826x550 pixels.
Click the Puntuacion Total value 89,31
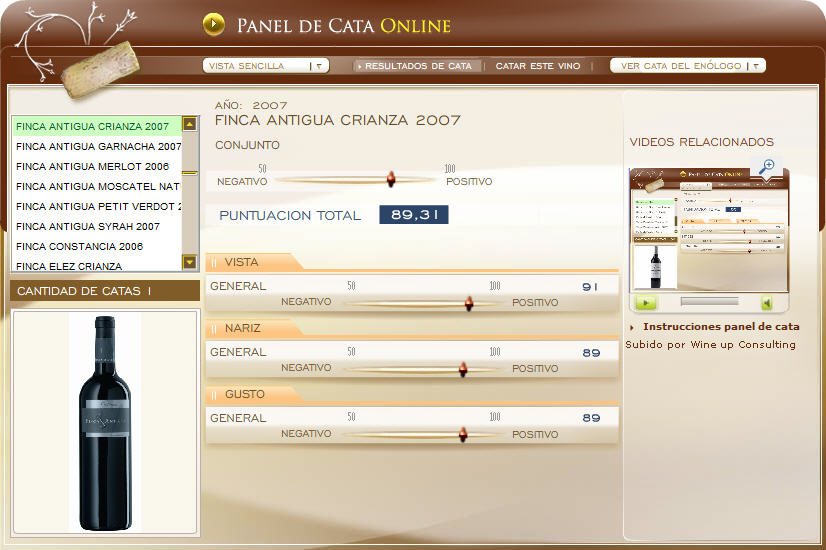pyautogui.click(x=414, y=214)
